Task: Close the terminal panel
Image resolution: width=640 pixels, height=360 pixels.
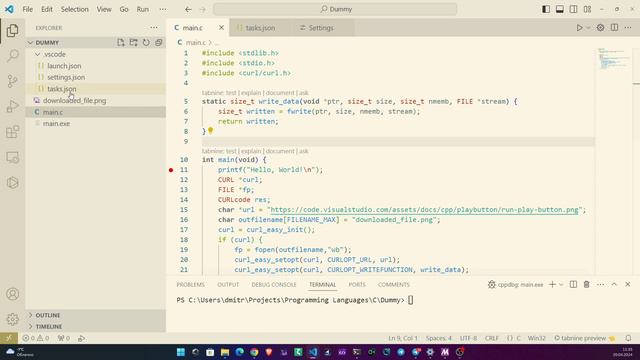Action: tap(628, 284)
